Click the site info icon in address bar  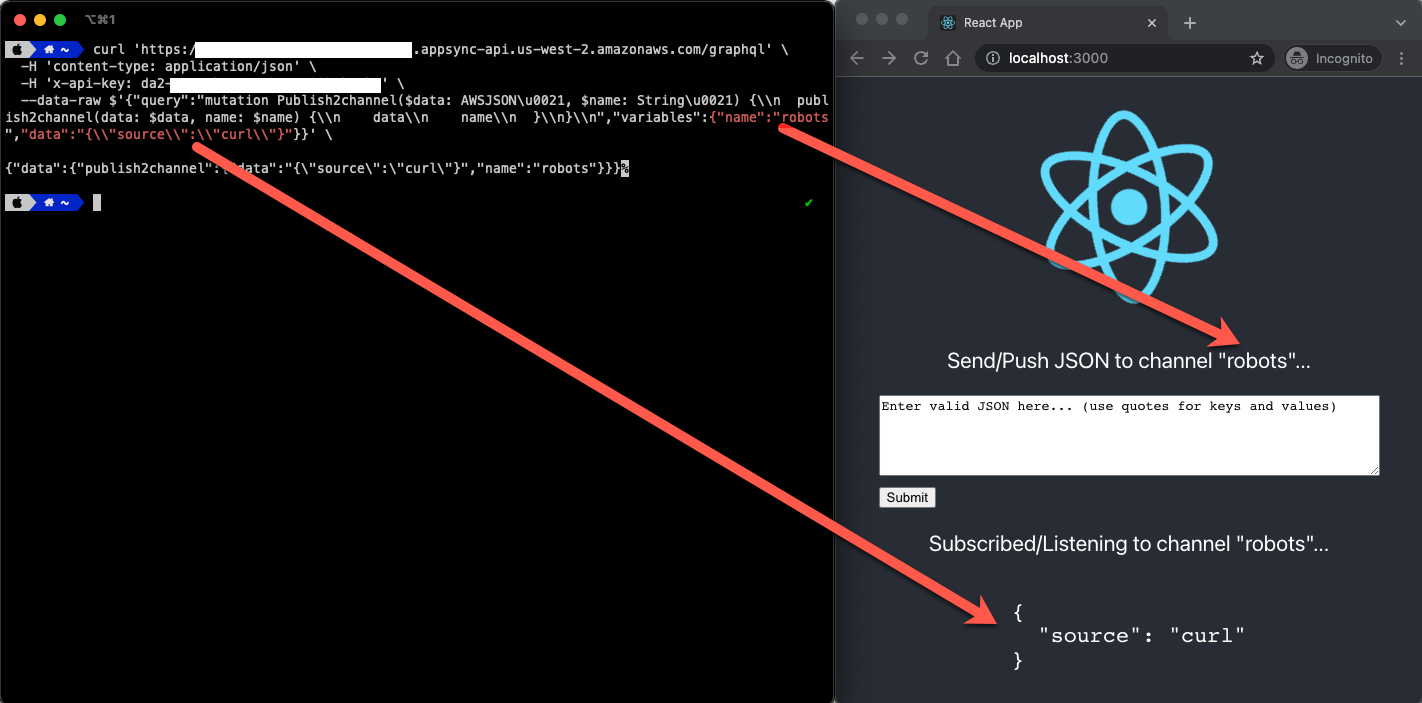point(992,58)
